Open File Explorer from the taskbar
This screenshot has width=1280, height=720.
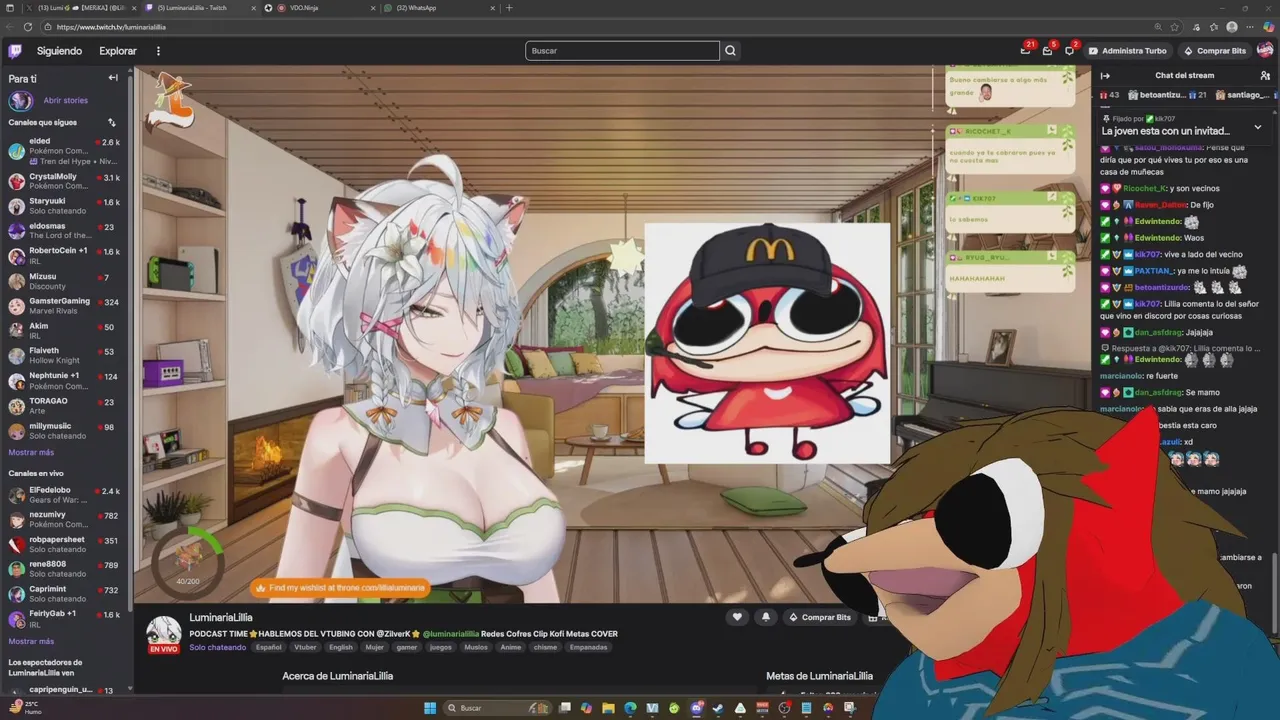point(608,708)
